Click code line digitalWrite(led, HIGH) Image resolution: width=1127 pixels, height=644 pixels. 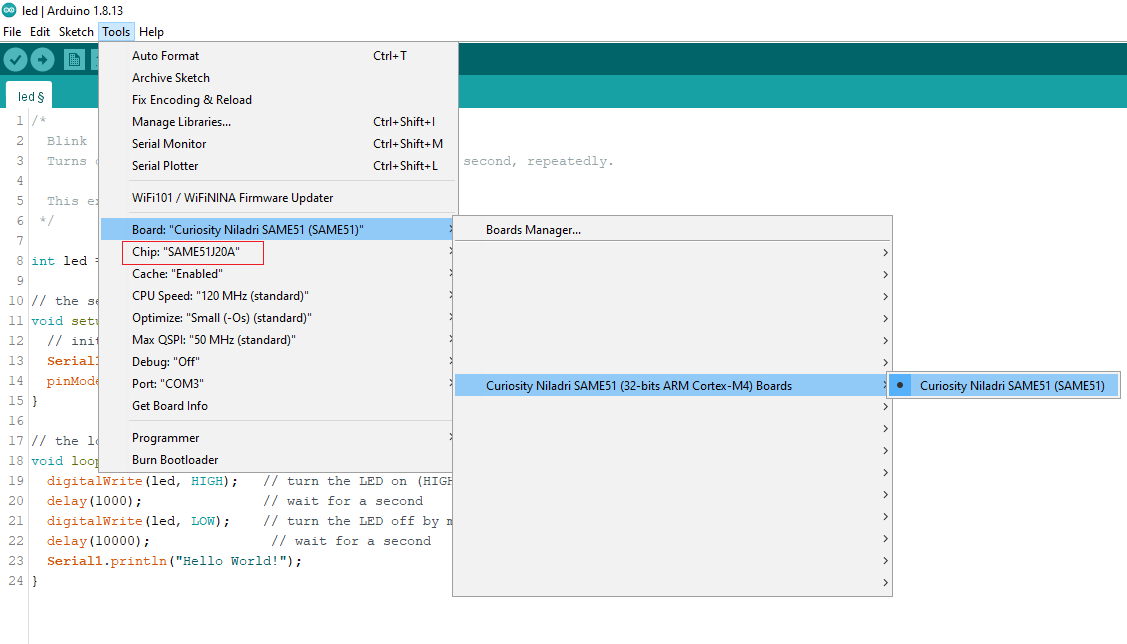142,481
